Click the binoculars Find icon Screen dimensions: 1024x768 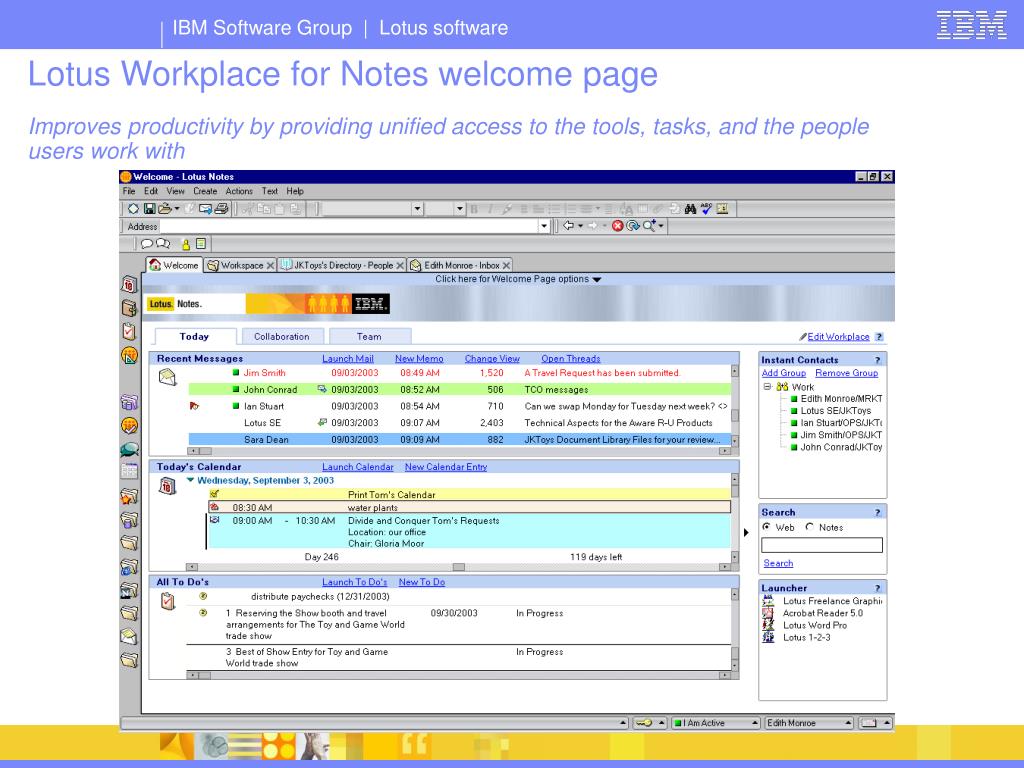(x=690, y=209)
